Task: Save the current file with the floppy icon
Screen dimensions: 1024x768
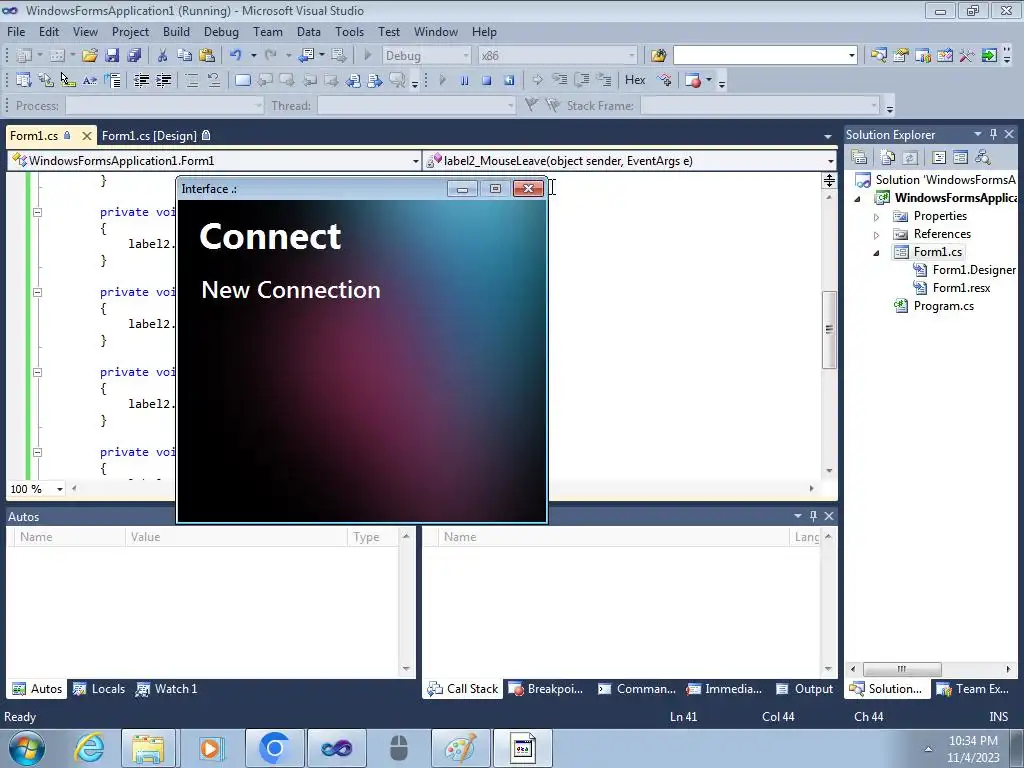Action: pyautogui.click(x=112, y=56)
